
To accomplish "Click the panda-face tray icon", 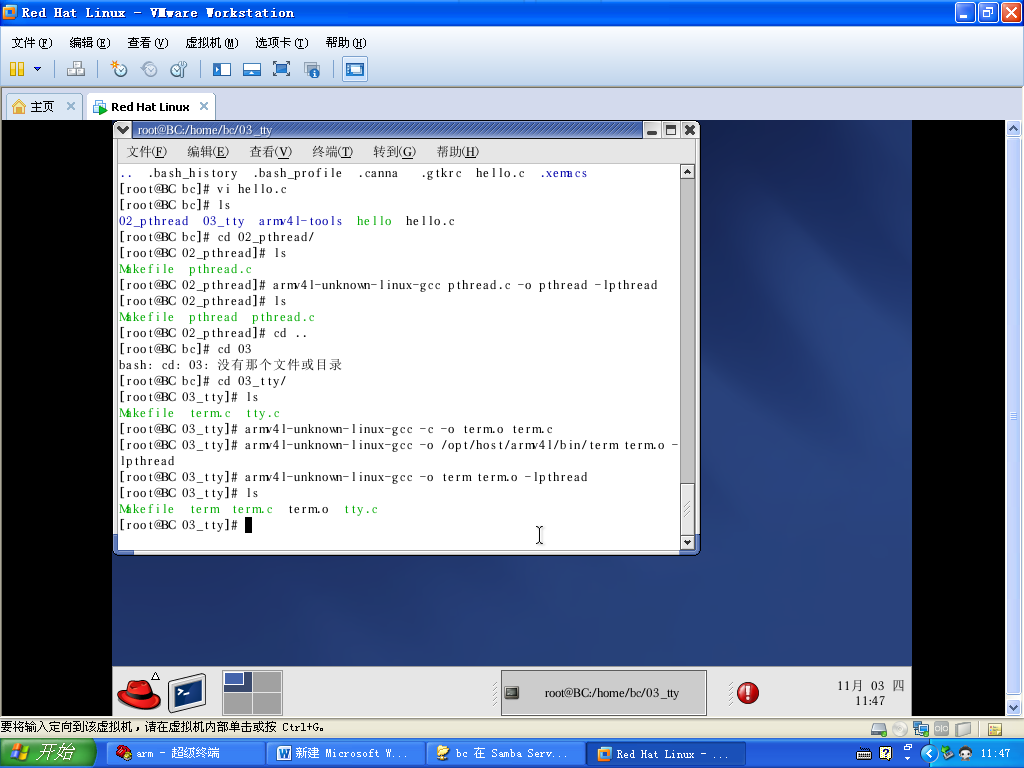I will (x=965, y=754).
